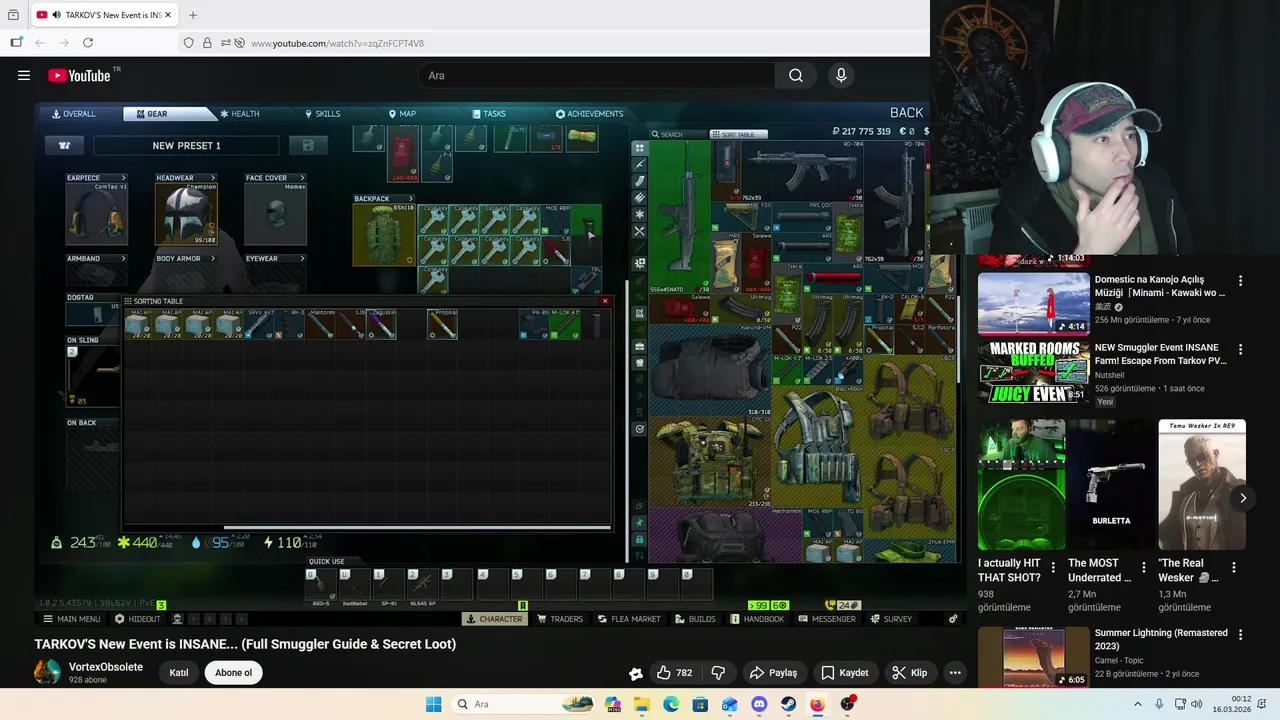Open MAIN MENU in Tarkov bottom bar
The width and height of the screenshot is (1280, 720).
coord(72,619)
